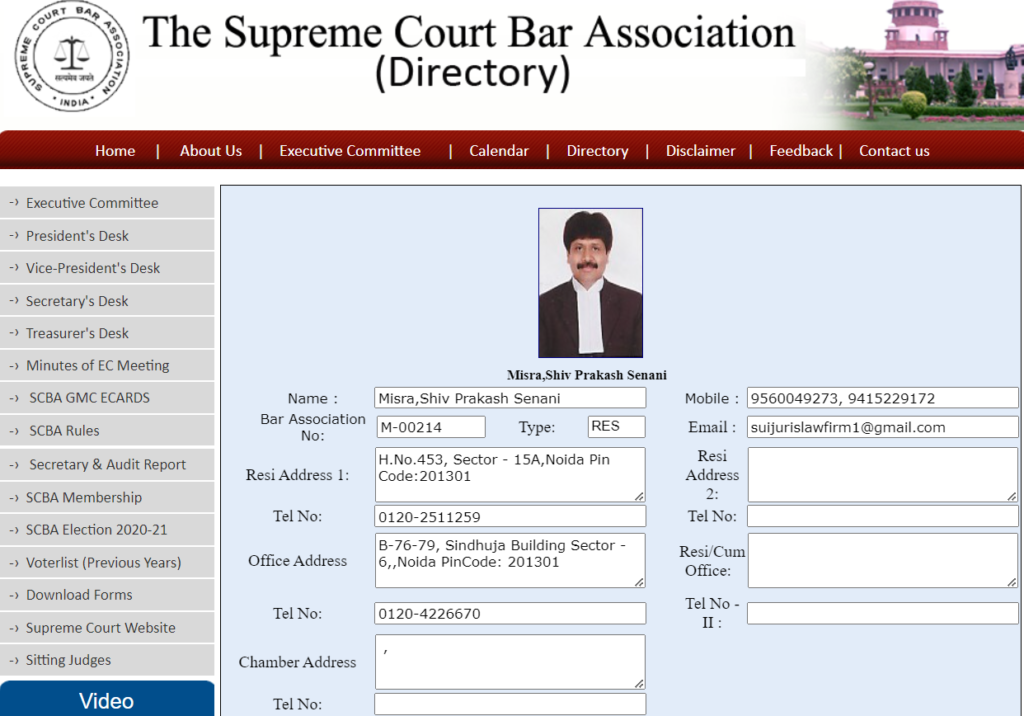Open President's Desk sidebar link
1024x716 pixels.
click(x=107, y=235)
